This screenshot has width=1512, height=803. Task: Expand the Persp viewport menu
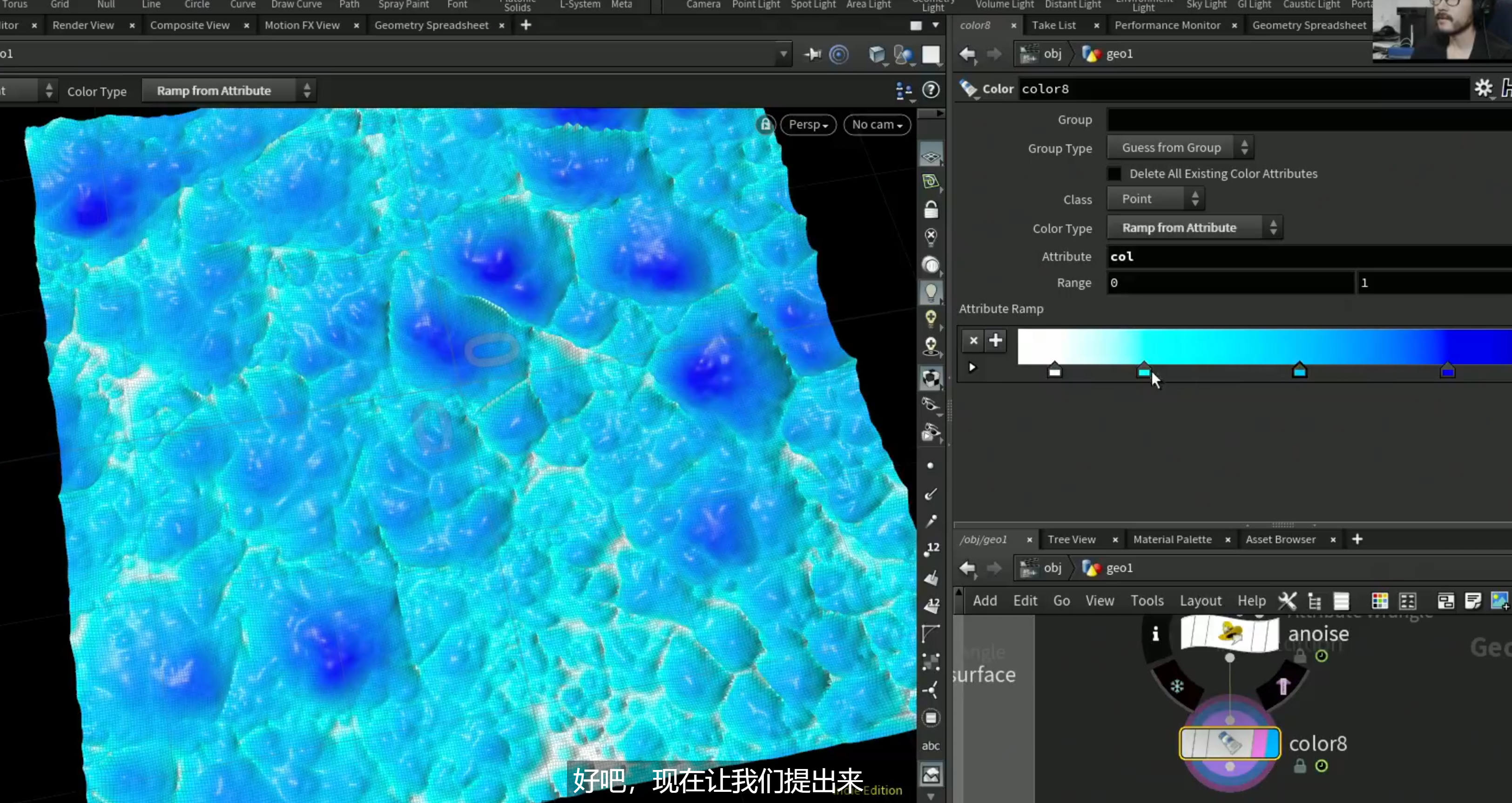808,124
